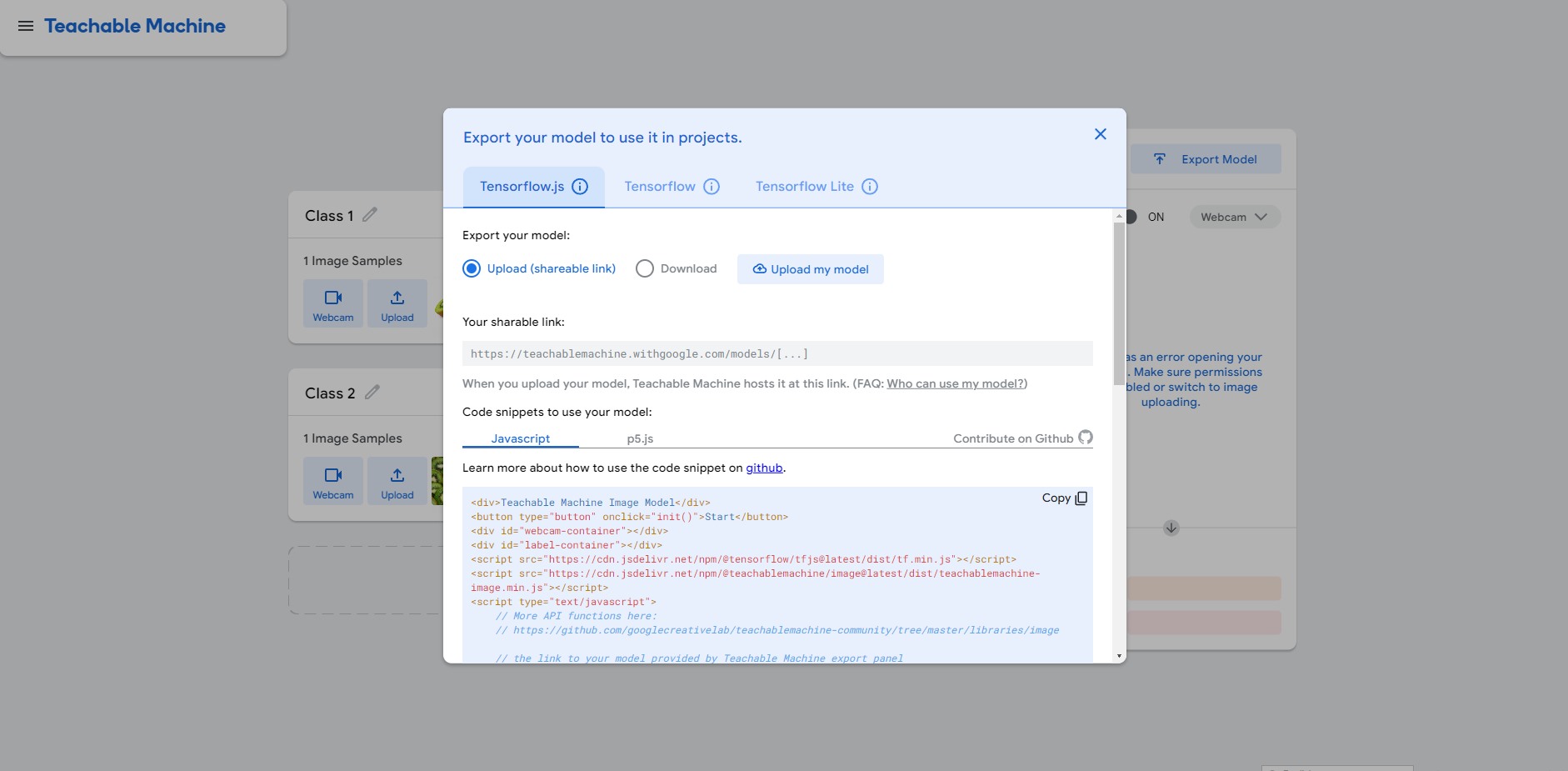Screen dimensions: 1568x771
Task: Click the 'Code snippets to use your model:' label
Action: [x=557, y=412]
